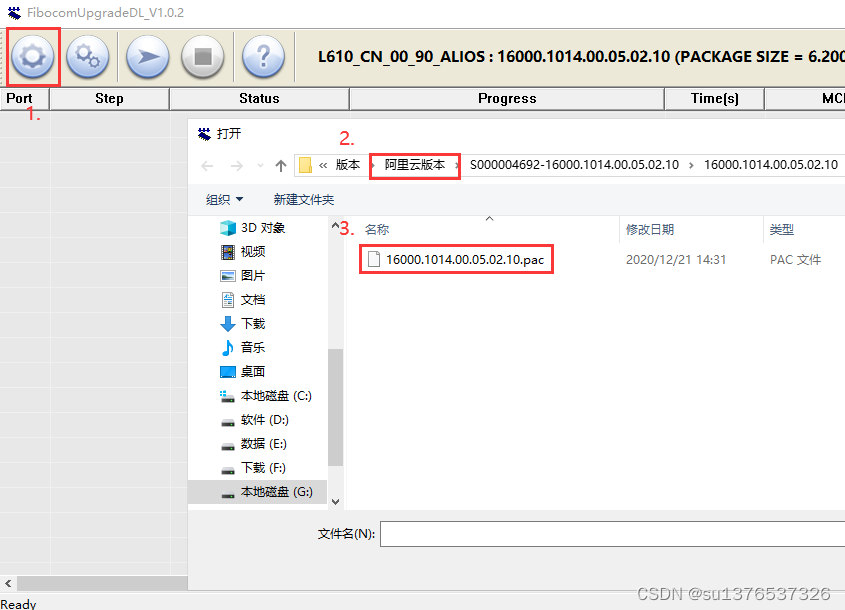Sort files by 修改日期 column
This screenshot has width=845, height=610.
pyautogui.click(x=650, y=230)
